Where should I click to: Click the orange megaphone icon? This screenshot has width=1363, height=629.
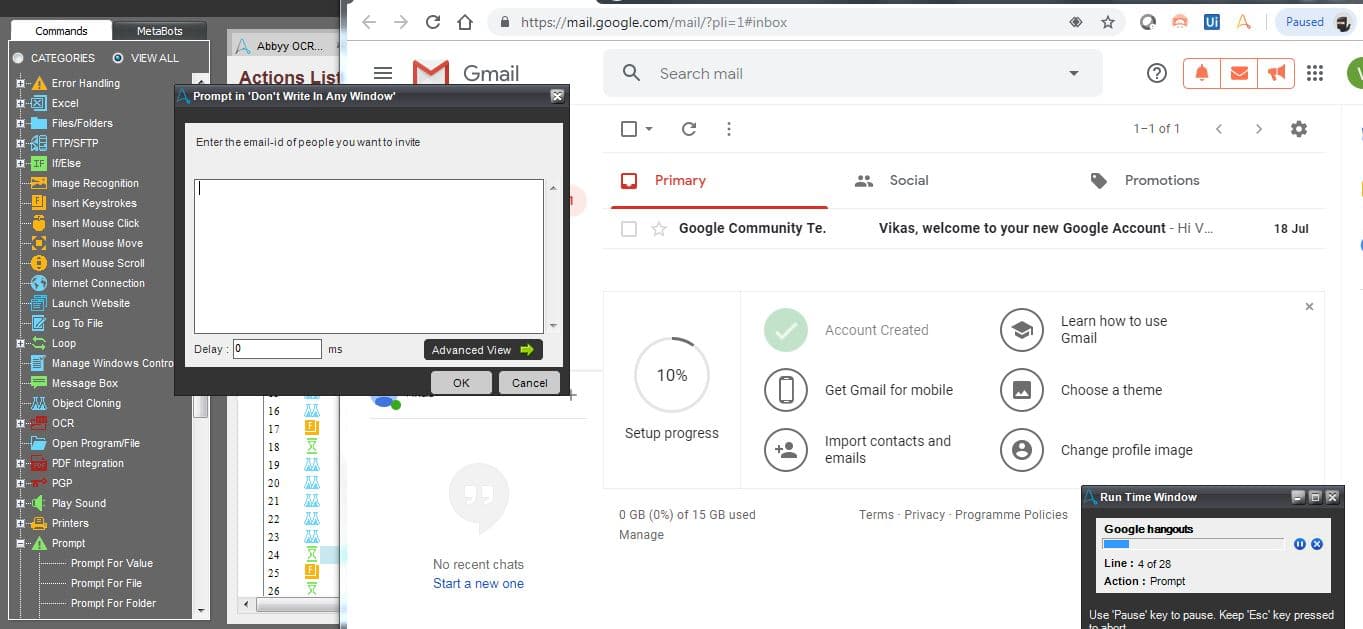[x=1276, y=73]
